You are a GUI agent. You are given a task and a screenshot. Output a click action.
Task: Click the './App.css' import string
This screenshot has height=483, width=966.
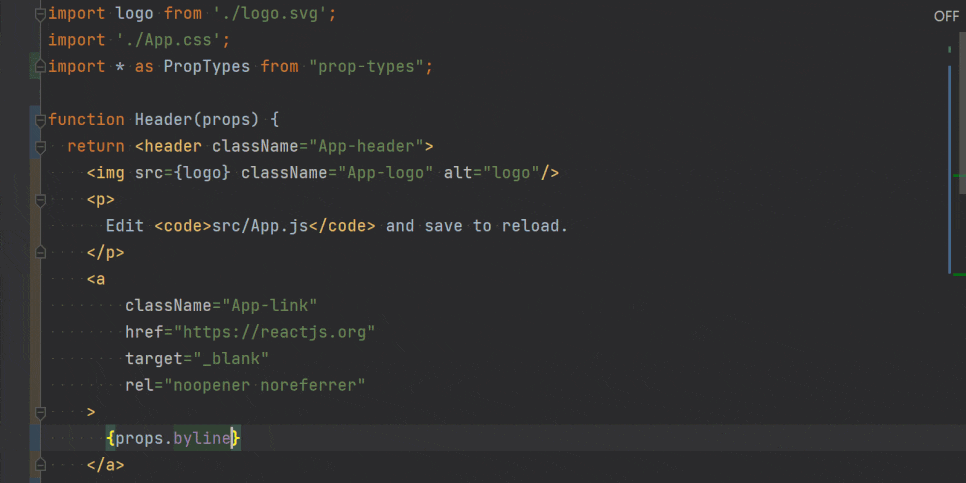click(168, 40)
